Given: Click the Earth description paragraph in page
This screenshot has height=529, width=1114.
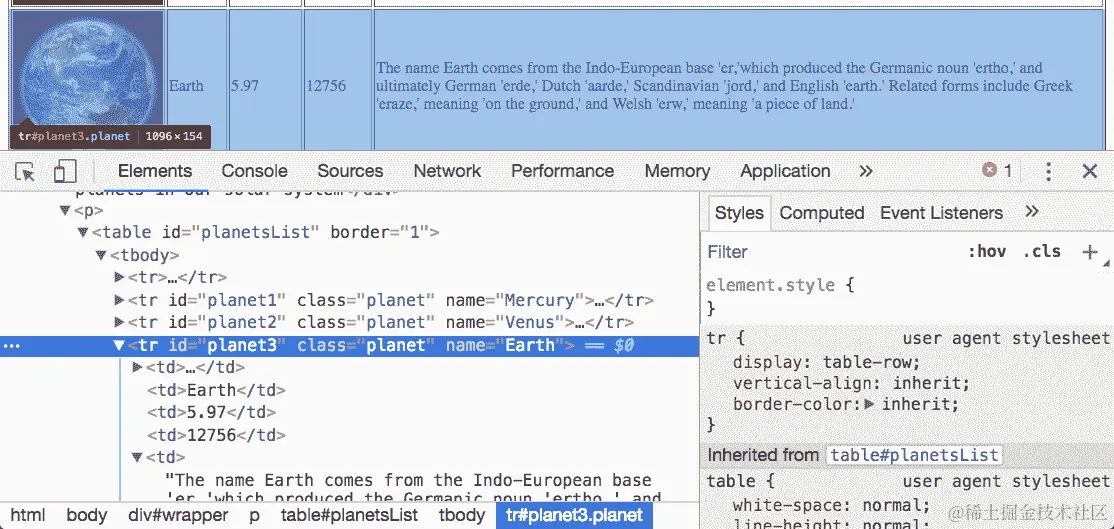Looking at the screenshot, I should pos(725,86).
